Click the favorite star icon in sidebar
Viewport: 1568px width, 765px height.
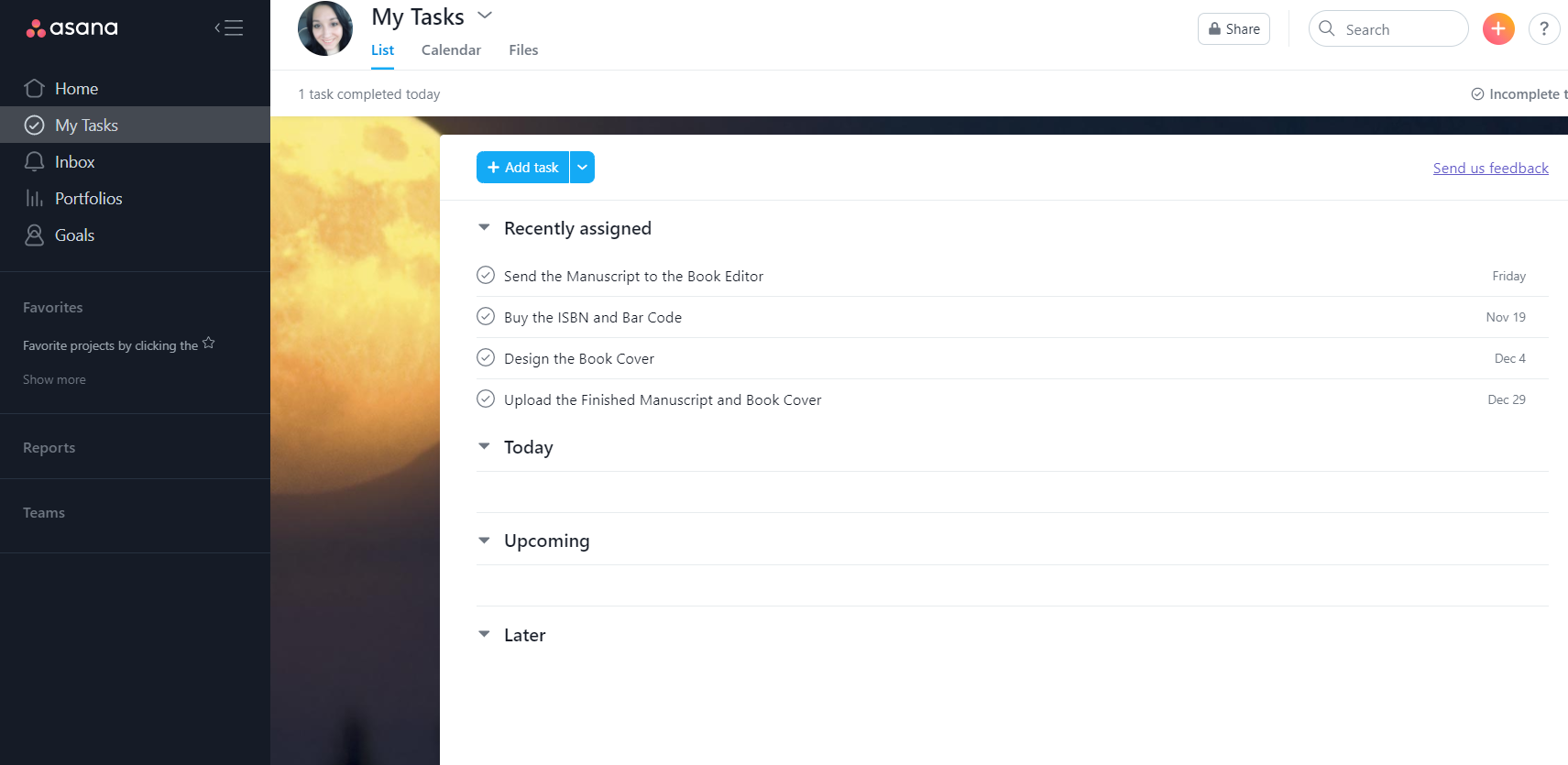(209, 343)
